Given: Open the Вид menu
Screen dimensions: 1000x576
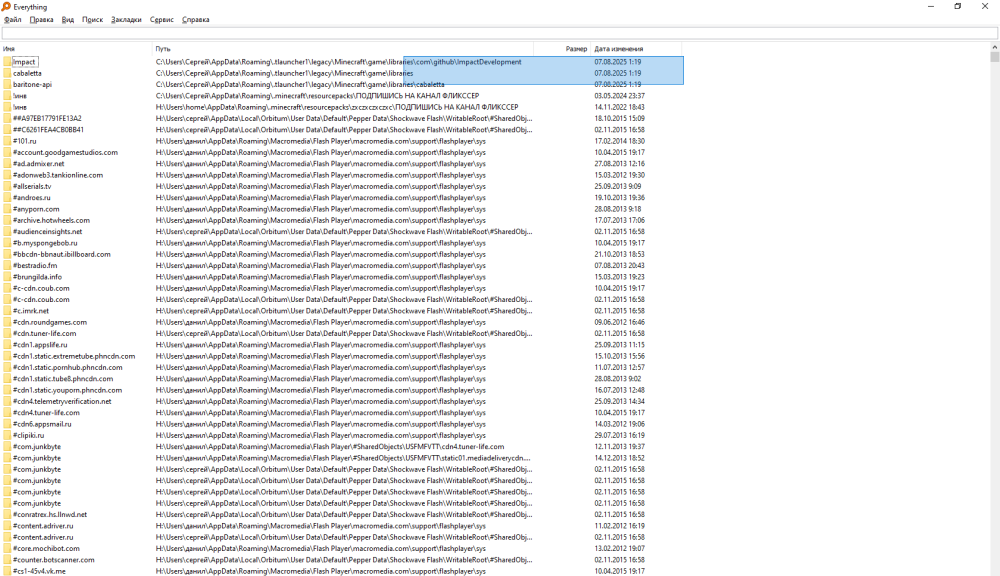Looking at the screenshot, I should (68, 20).
